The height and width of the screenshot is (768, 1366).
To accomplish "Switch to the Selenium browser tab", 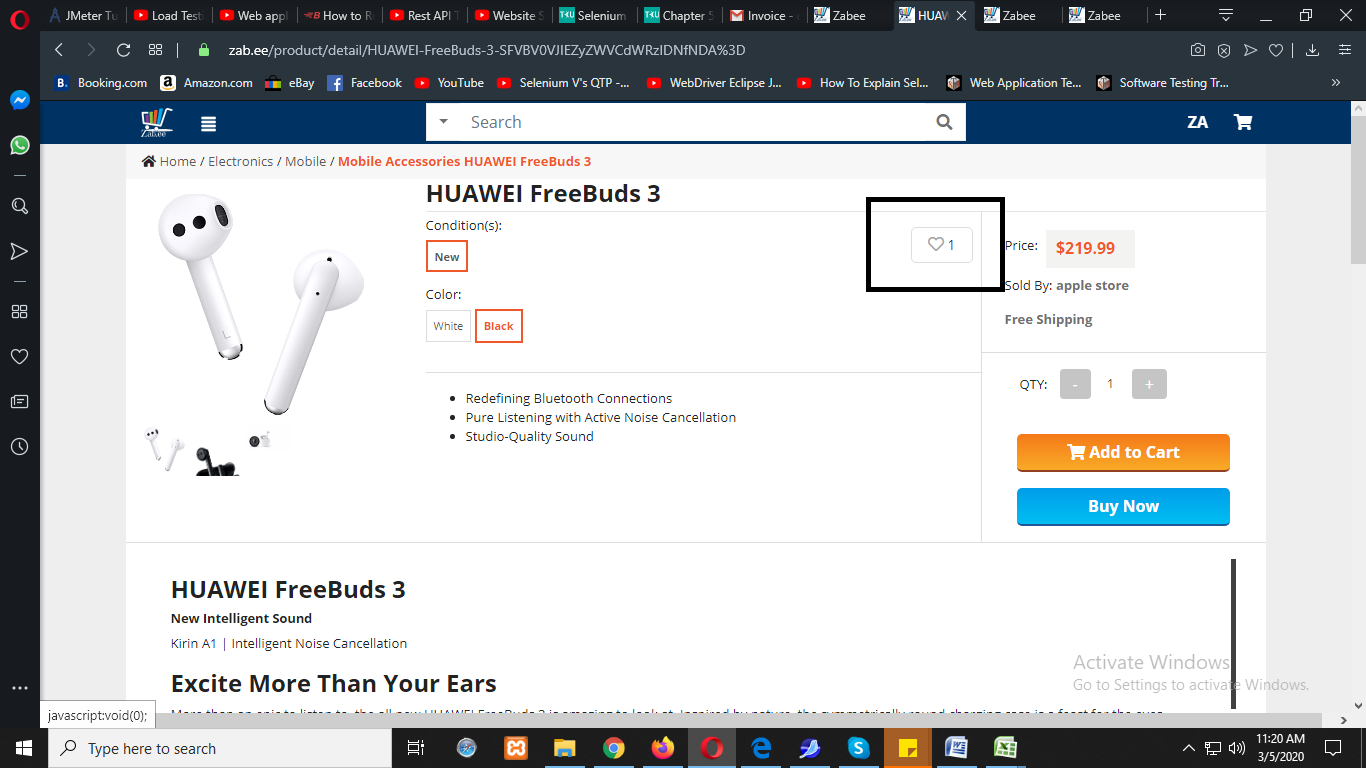I will 594,15.
